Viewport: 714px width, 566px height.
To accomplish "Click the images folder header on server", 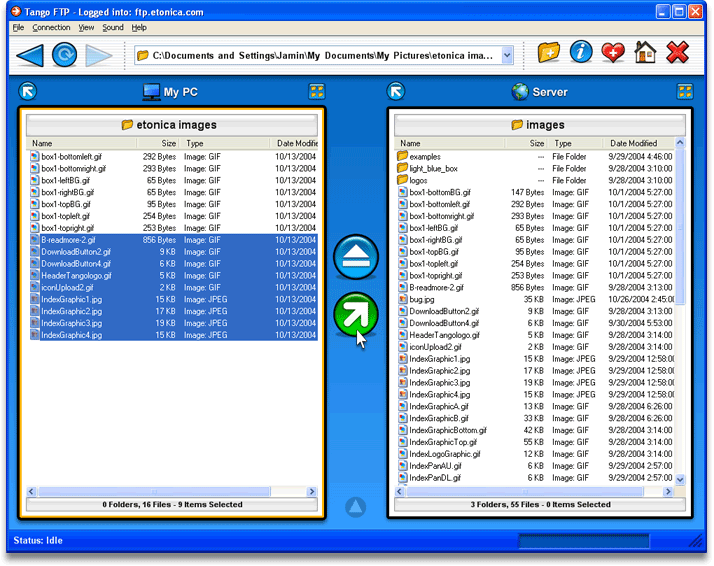I will pos(540,125).
